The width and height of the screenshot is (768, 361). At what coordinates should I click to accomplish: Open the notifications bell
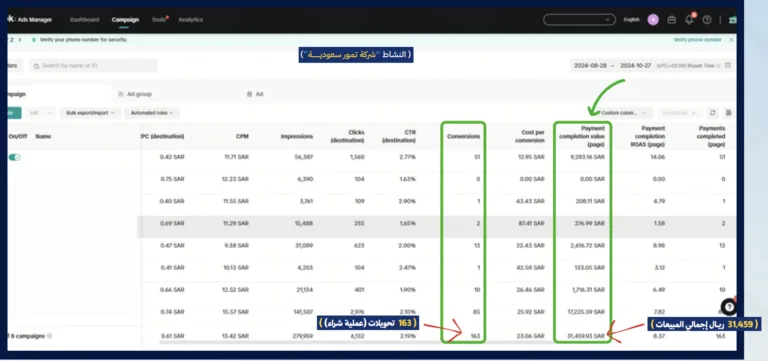(x=689, y=20)
